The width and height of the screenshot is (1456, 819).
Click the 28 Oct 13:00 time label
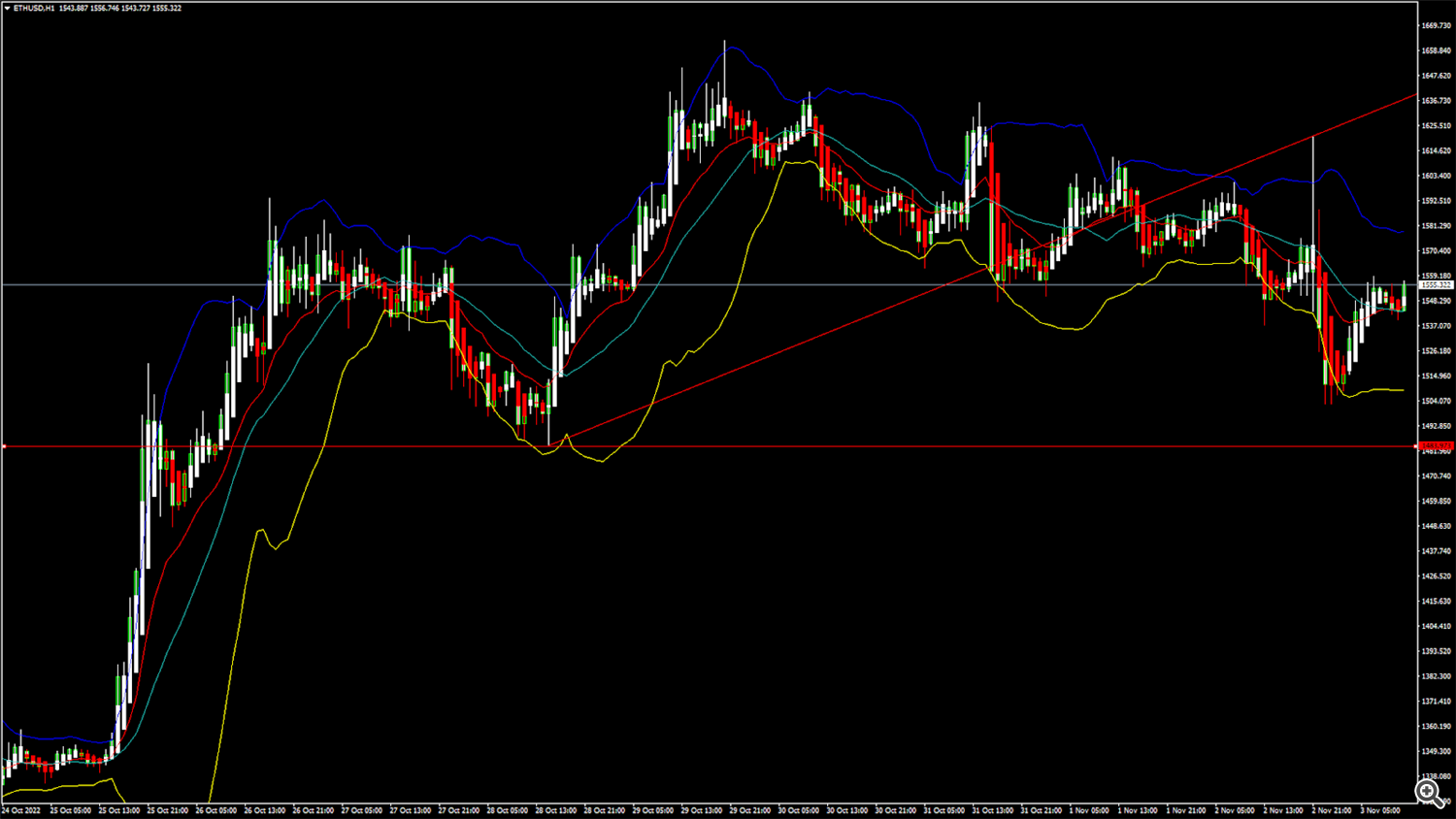(x=555, y=810)
